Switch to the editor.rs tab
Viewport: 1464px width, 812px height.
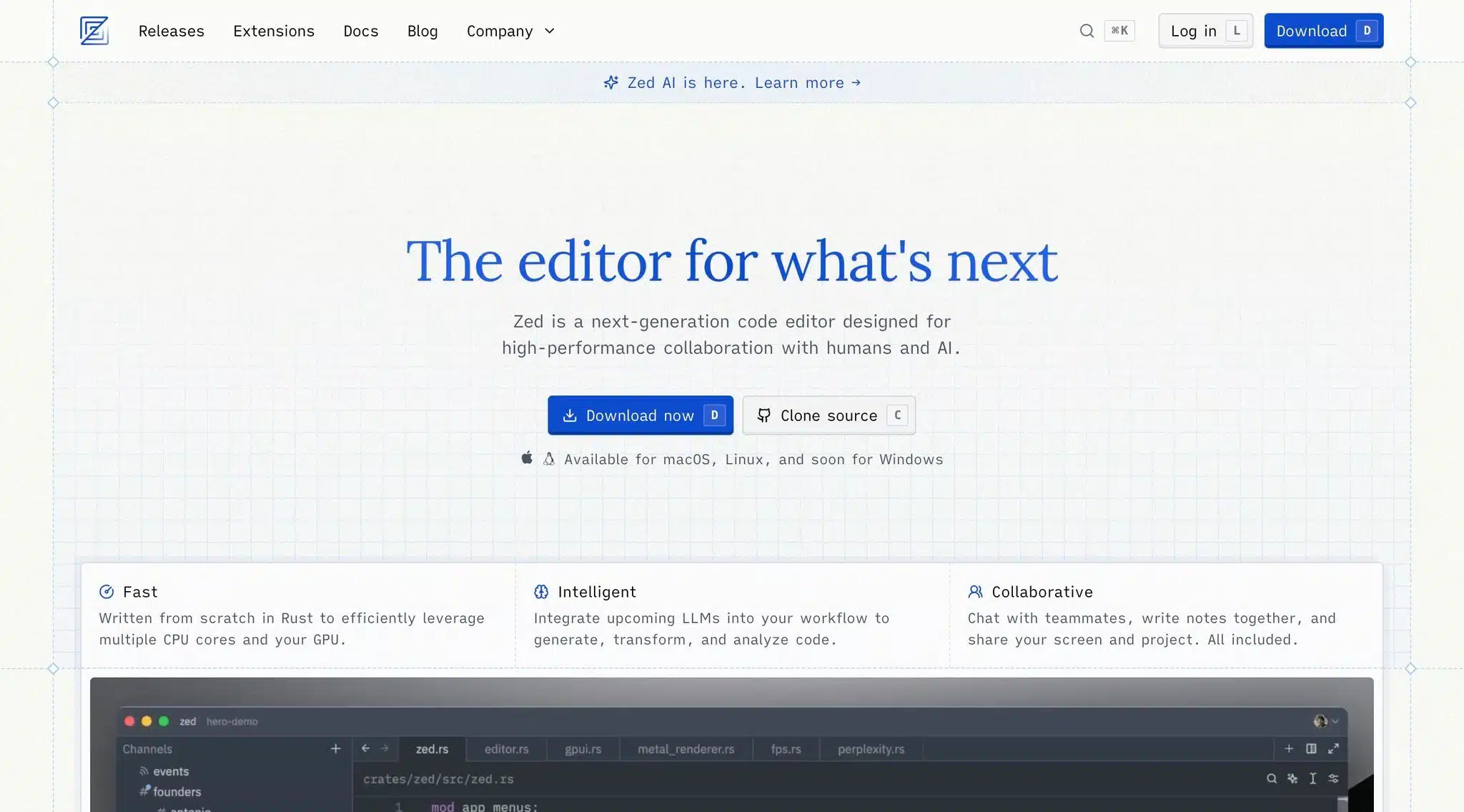(x=506, y=749)
